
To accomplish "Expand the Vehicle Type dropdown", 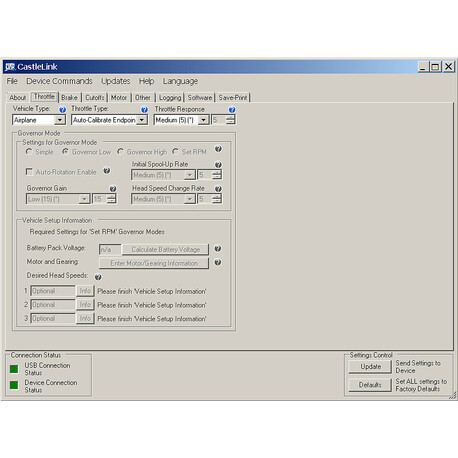I will 60,120.
